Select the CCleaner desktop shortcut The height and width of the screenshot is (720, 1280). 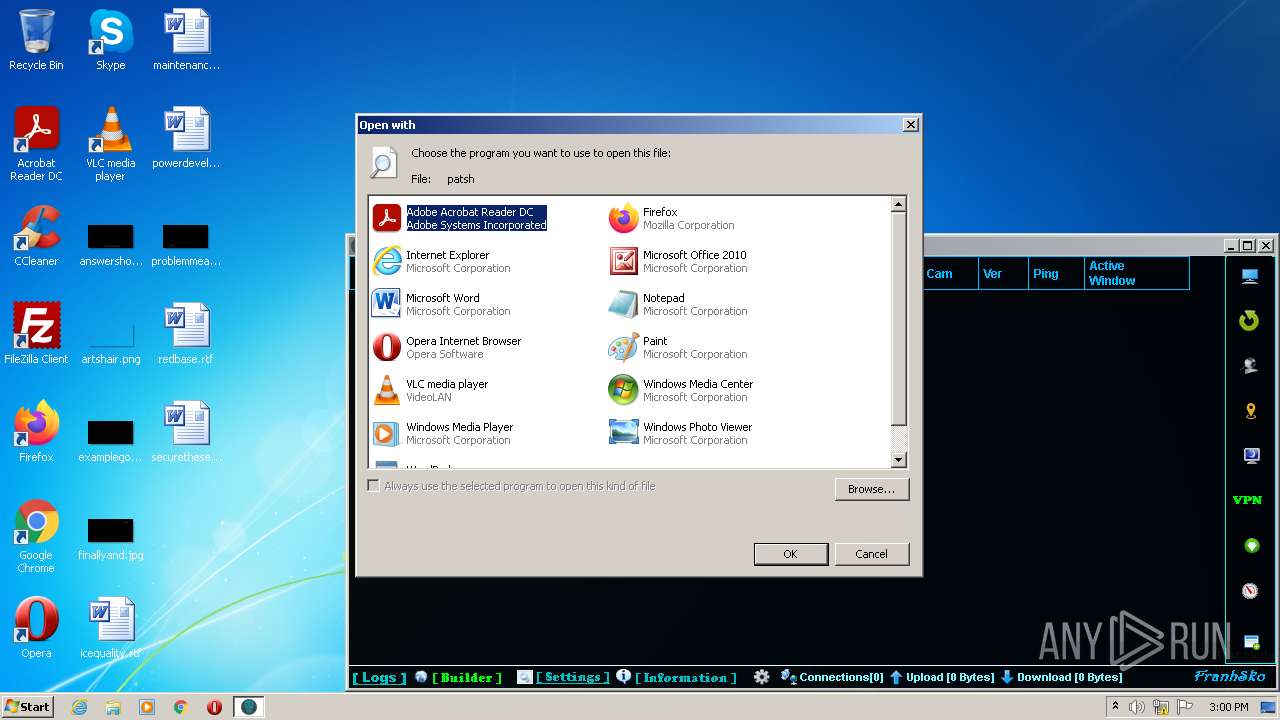36,236
